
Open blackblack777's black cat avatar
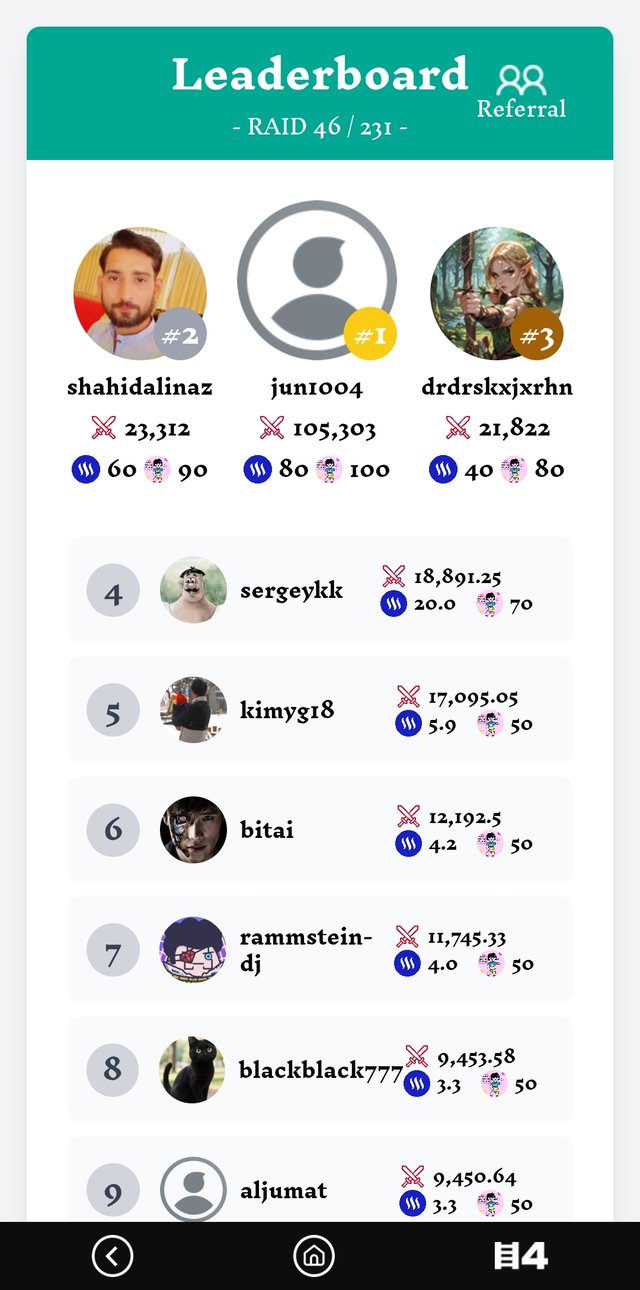click(x=193, y=1070)
